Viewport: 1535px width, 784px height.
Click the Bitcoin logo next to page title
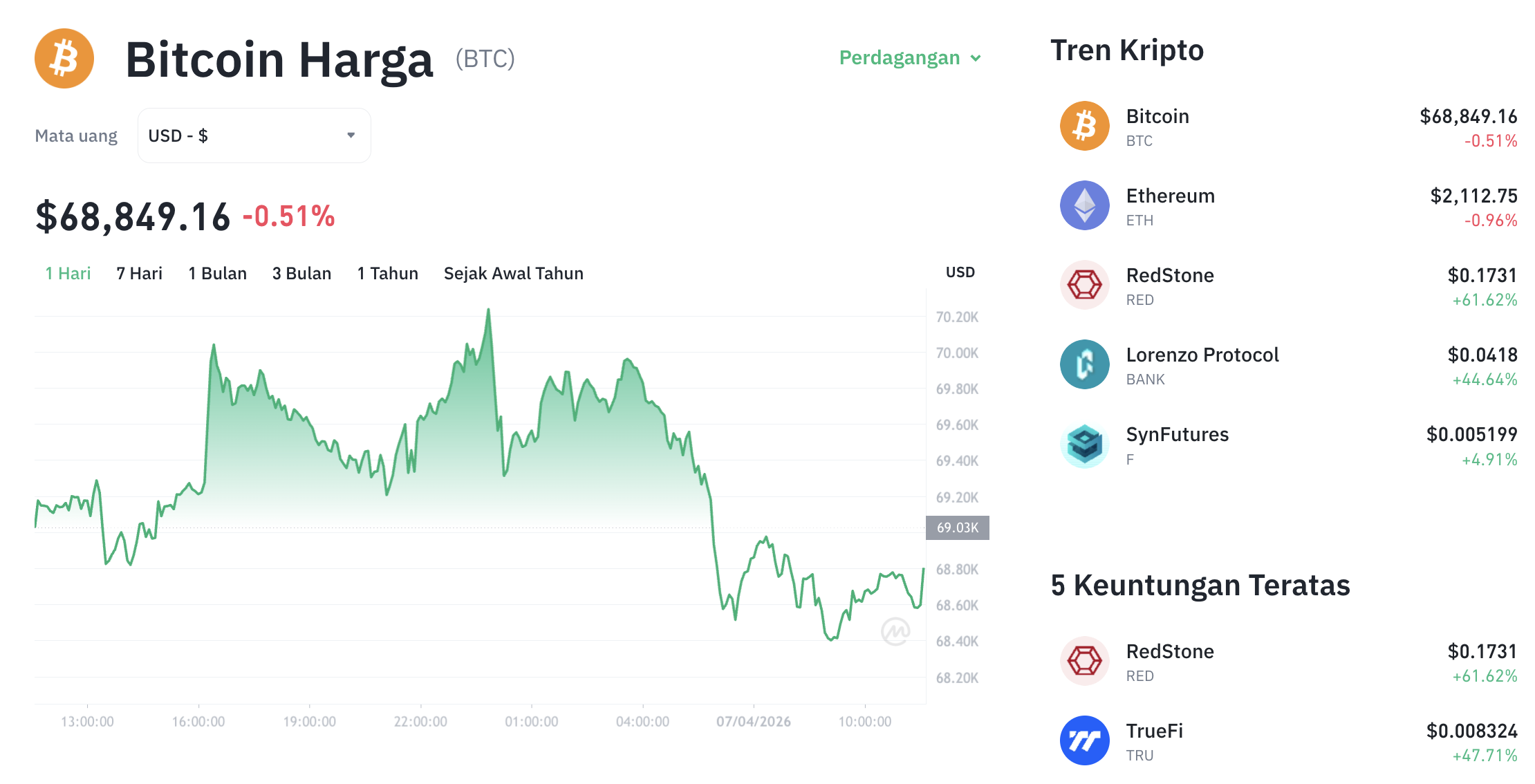[x=64, y=59]
